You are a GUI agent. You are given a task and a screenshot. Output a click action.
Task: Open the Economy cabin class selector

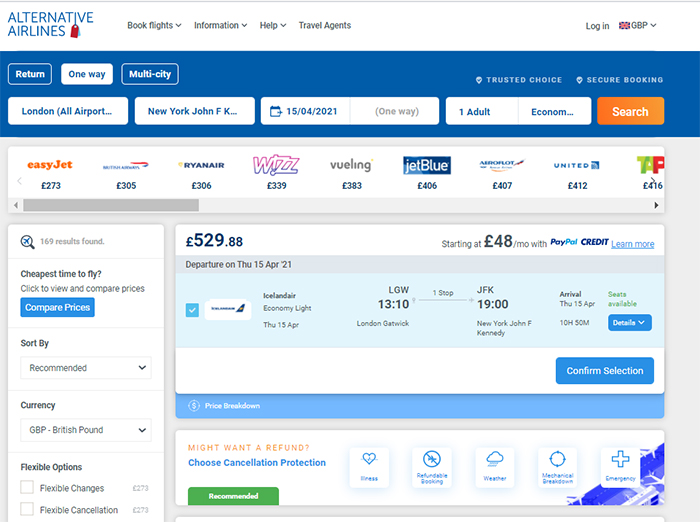click(x=555, y=111)
